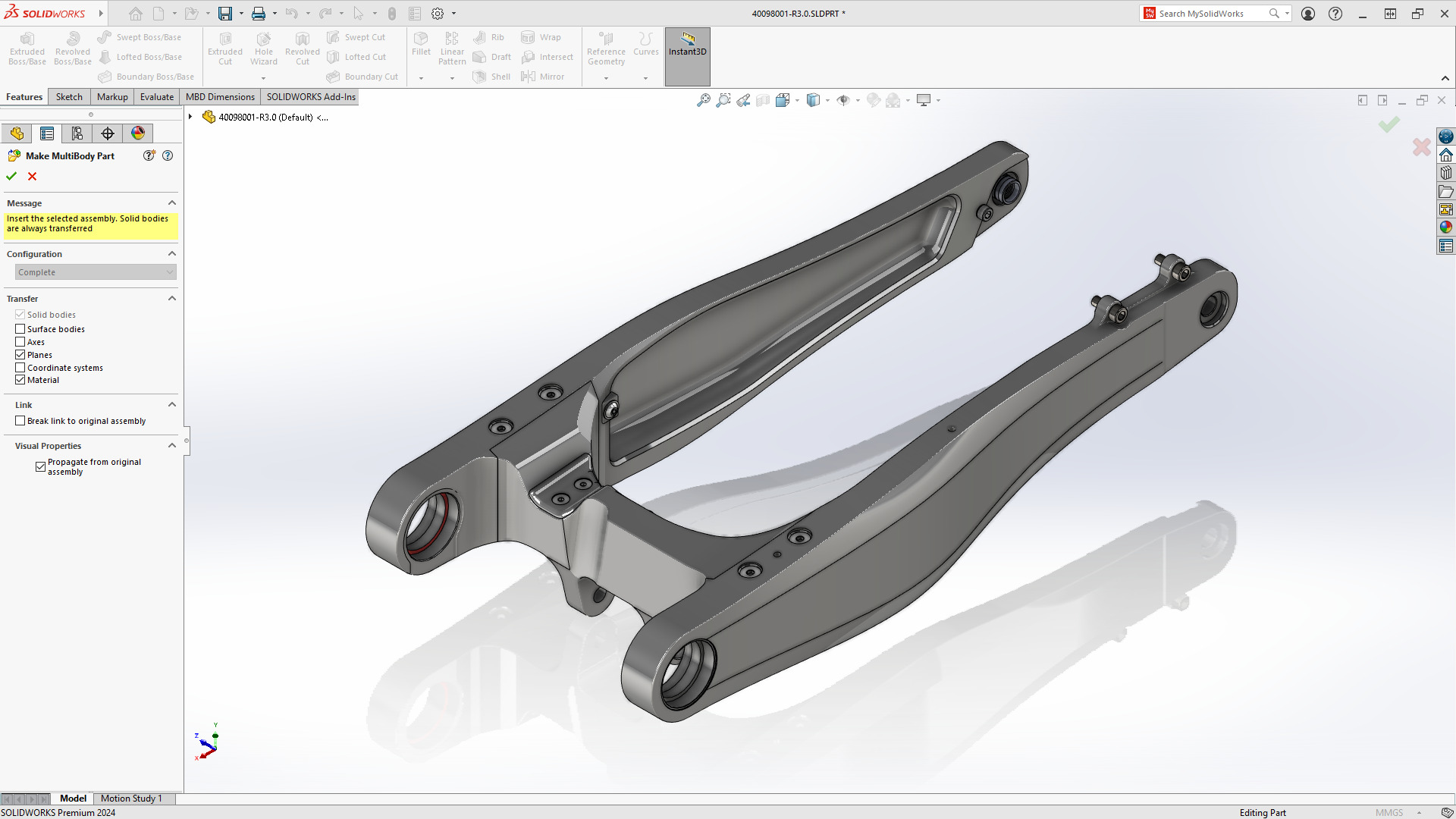Click the red X cancel button
Viewport: 1456px width, 819px height.
[x=32, y=176]
